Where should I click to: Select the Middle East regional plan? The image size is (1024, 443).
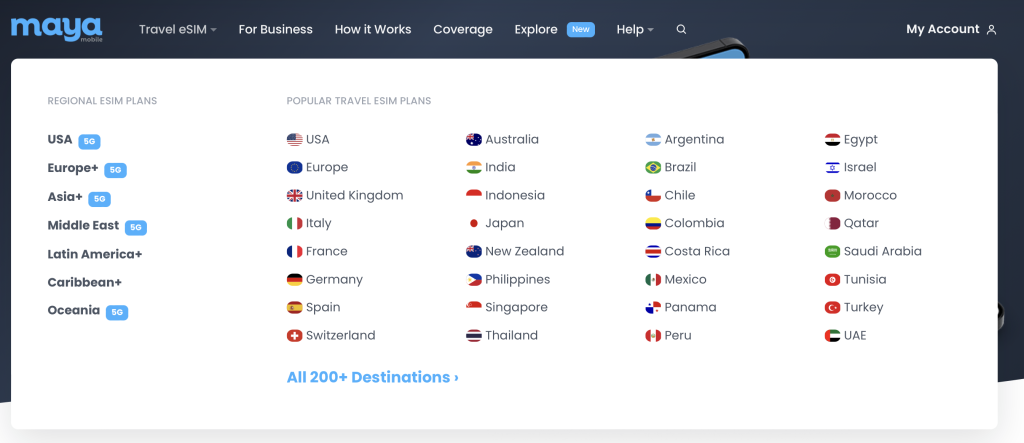tap(97, 226)
